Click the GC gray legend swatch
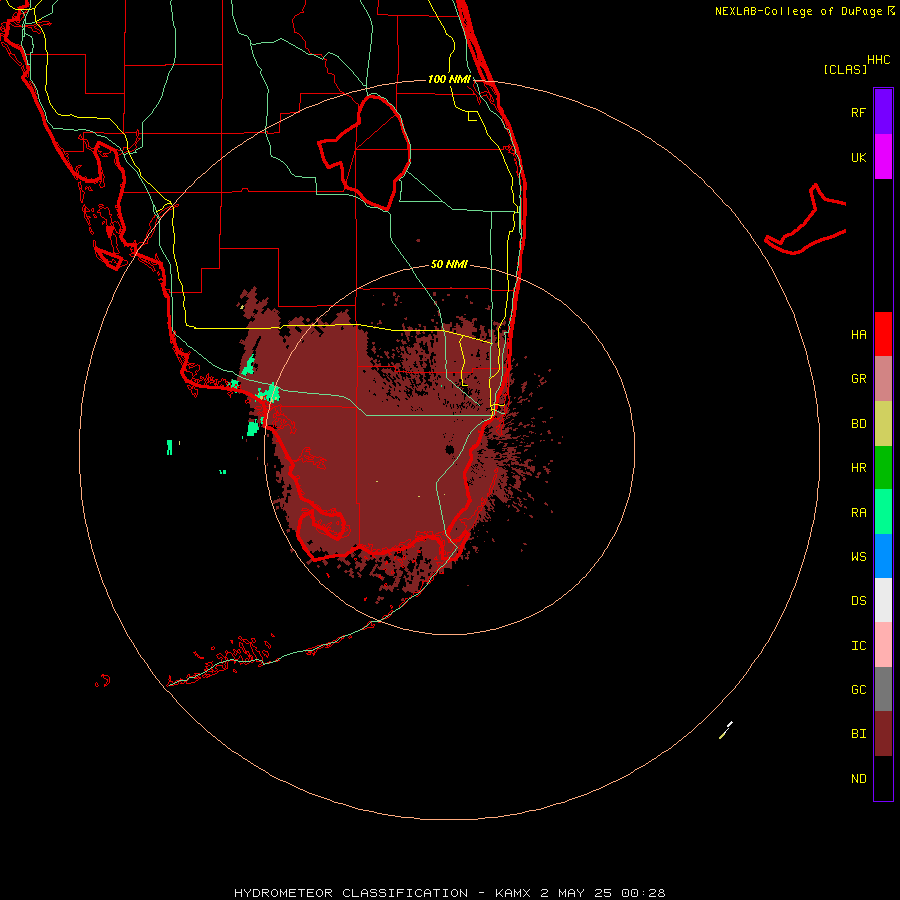900x900 pixels. tap(883, 689)
